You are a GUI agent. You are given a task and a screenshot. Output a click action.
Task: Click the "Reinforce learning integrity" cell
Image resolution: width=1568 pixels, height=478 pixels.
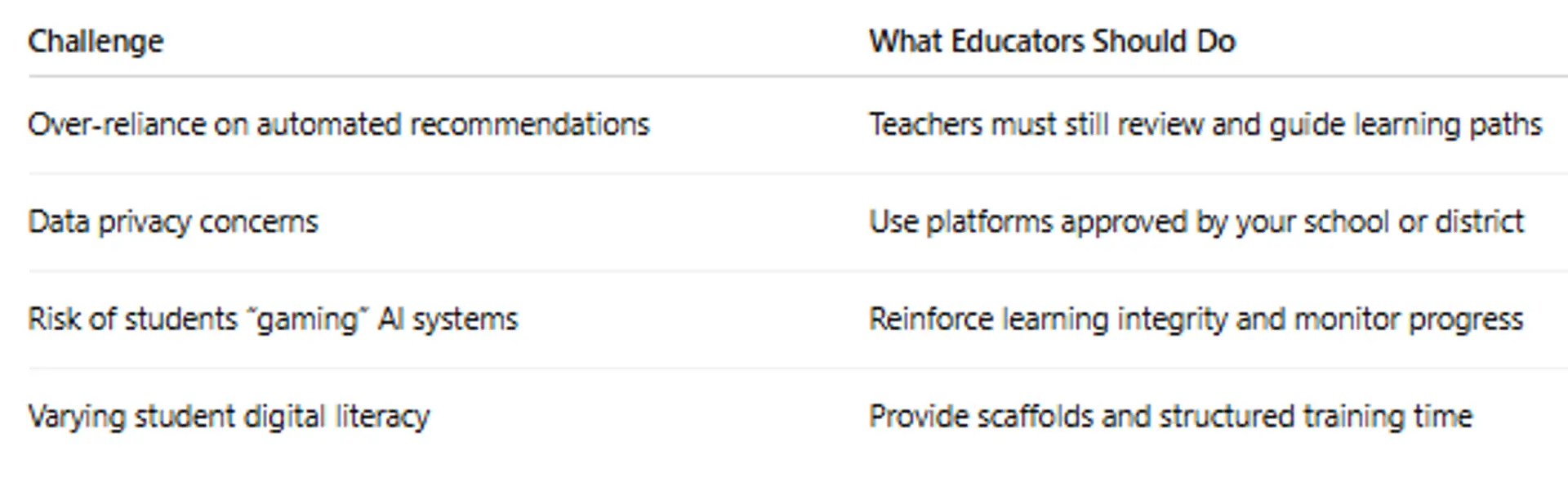click(x=1196, y=319)
